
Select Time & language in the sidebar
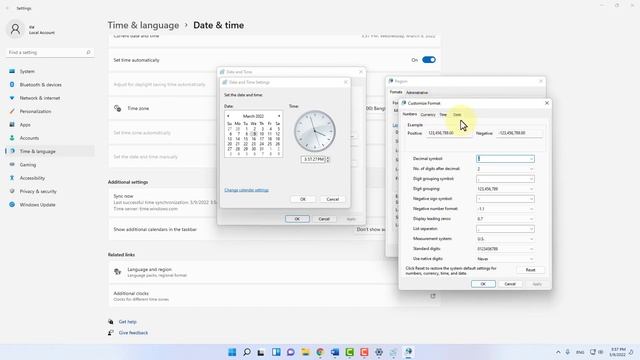[50, 151]
